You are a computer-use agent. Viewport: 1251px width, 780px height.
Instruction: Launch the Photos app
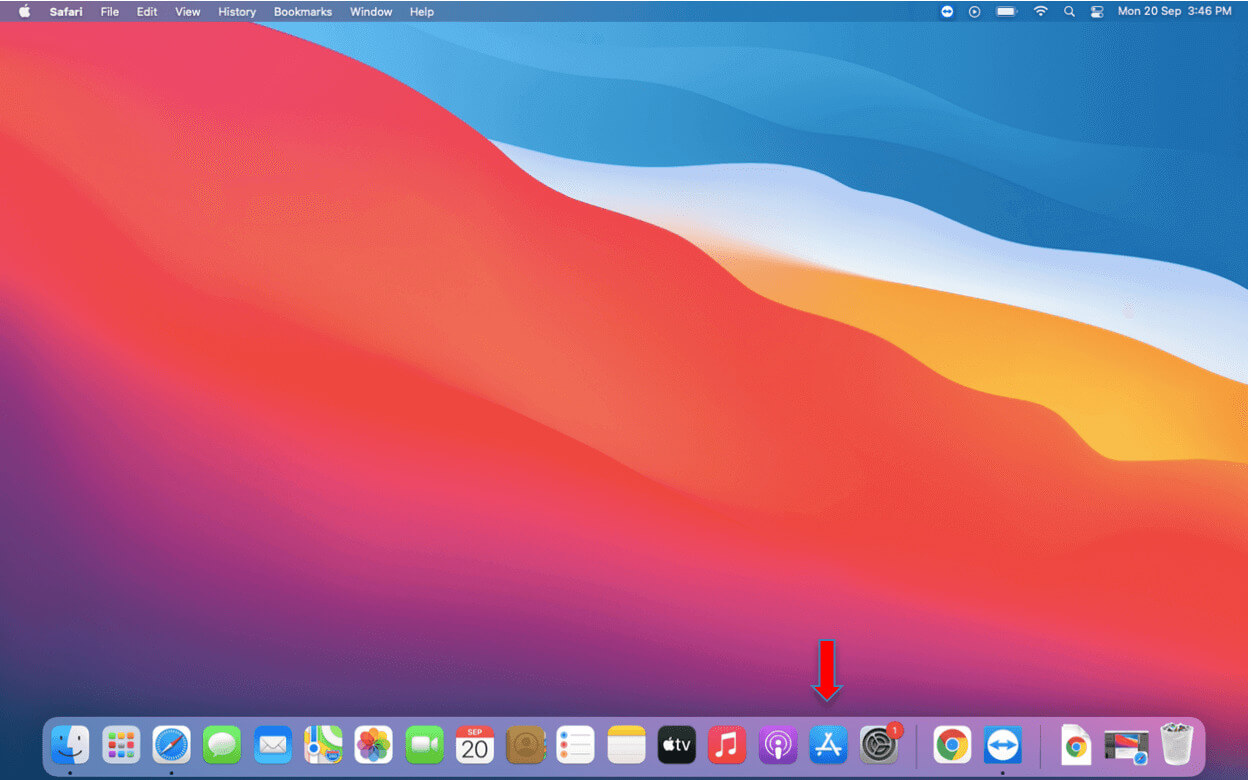point(374,745)
